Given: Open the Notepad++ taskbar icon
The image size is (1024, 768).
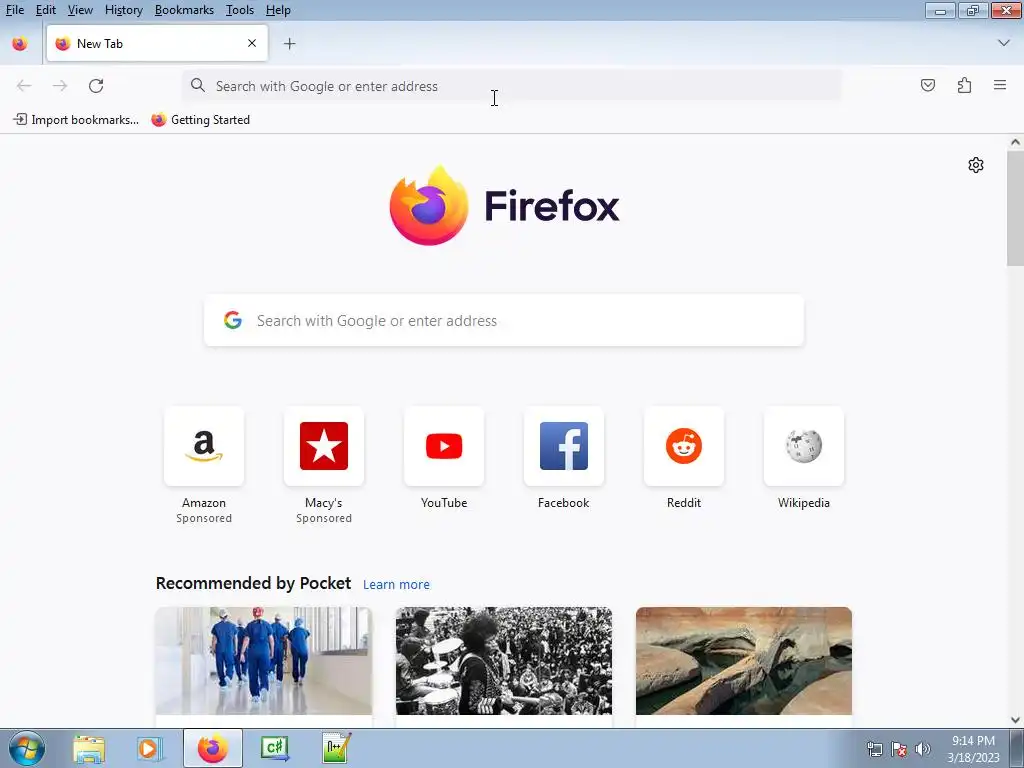Looking at the screenshot, I should point(337,748).
